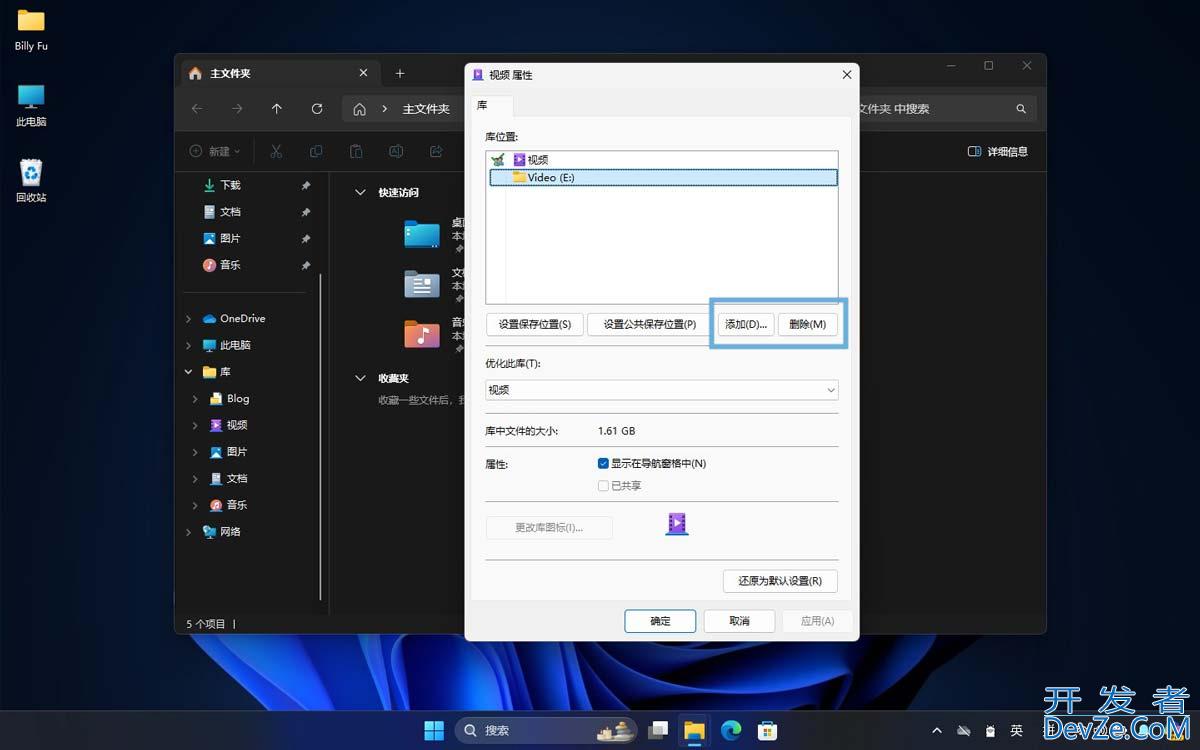Image resolution: width=1200 pixels, height=750 pixels.
Task: Click the home icon in address bar
Action: pyautogui.click(x=360, y=109)
